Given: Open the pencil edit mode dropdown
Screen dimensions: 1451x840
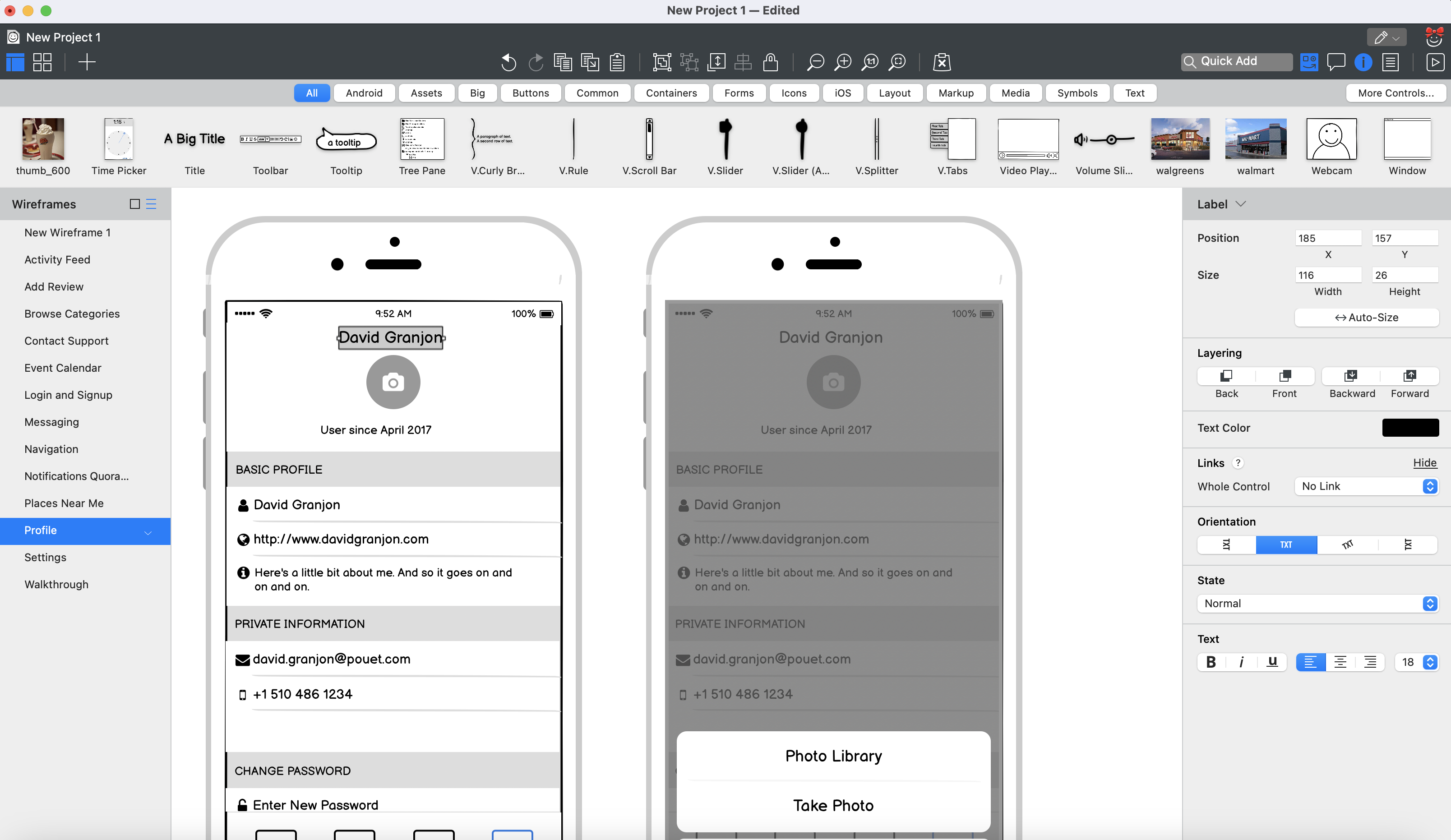Looking at the screenshot, I should point(1386,37).
